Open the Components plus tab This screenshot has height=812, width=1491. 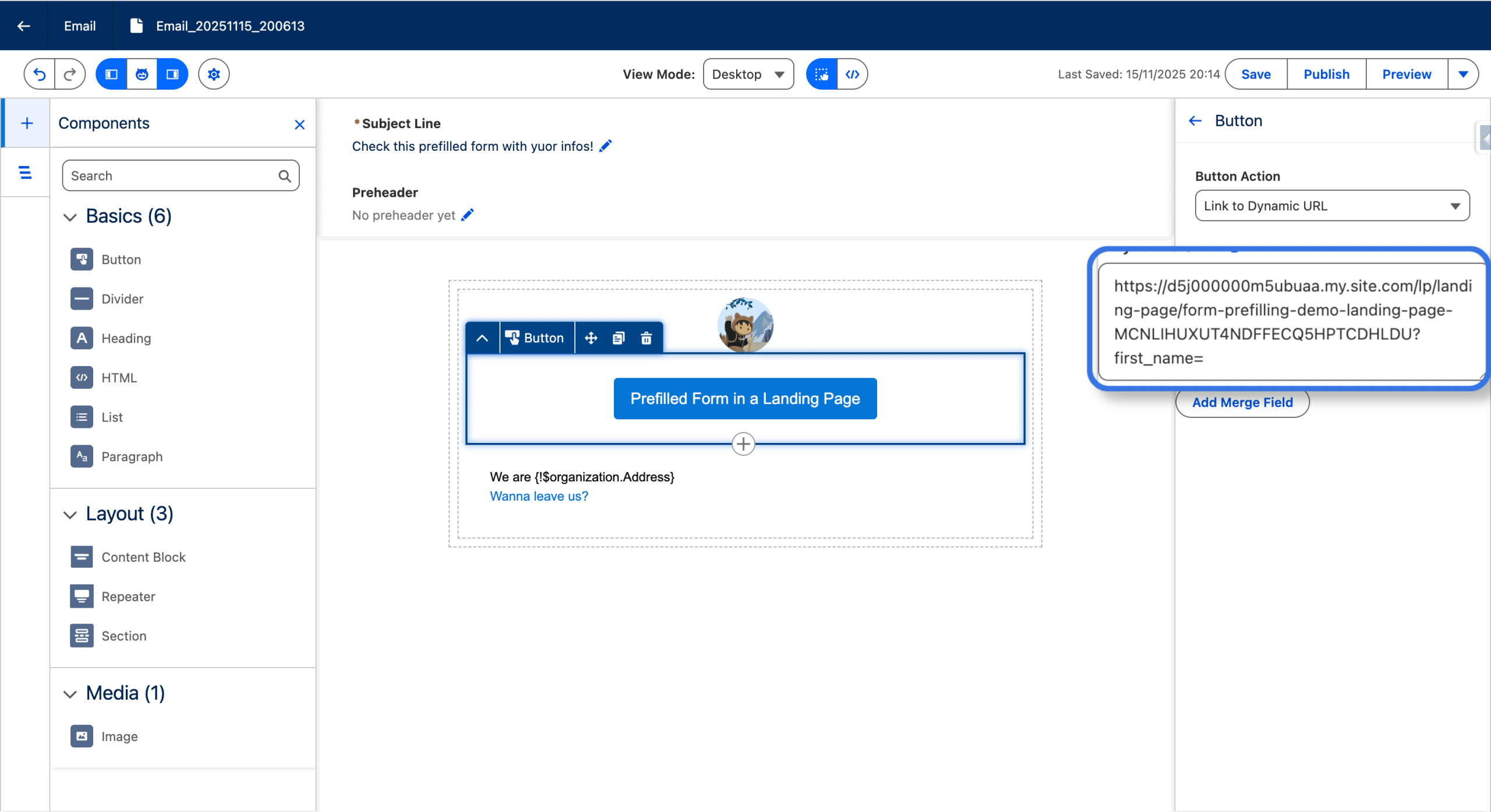(x=27, y=123)
